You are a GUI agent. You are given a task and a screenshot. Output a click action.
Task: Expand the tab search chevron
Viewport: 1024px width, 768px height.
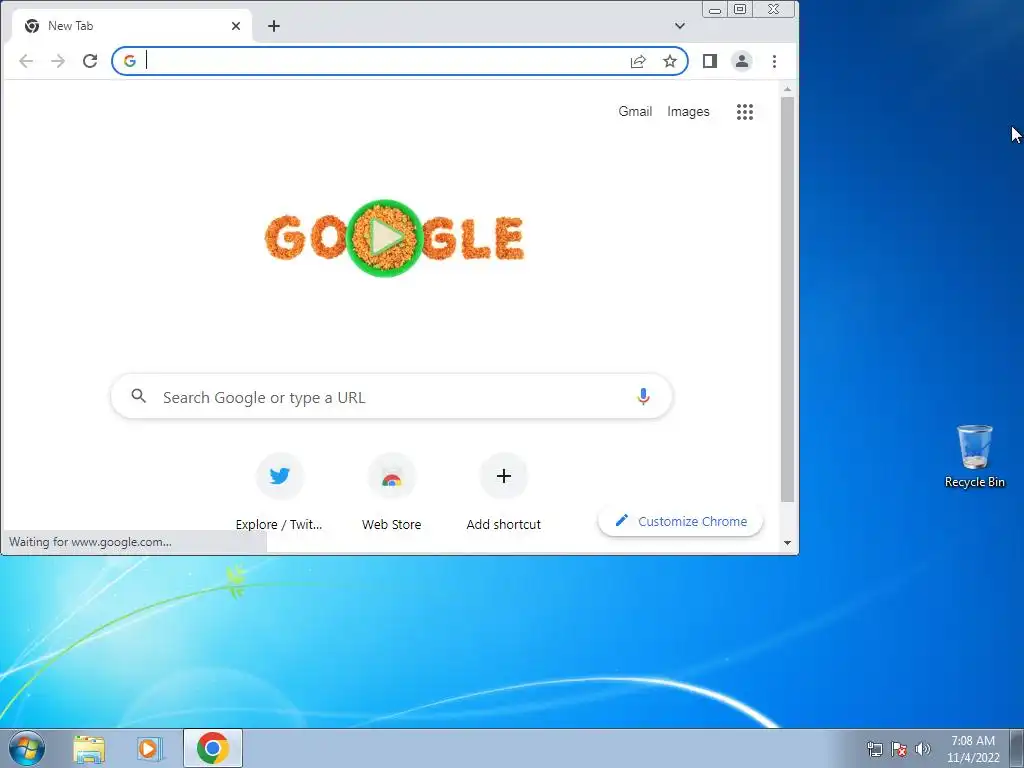tap(680, 26)
